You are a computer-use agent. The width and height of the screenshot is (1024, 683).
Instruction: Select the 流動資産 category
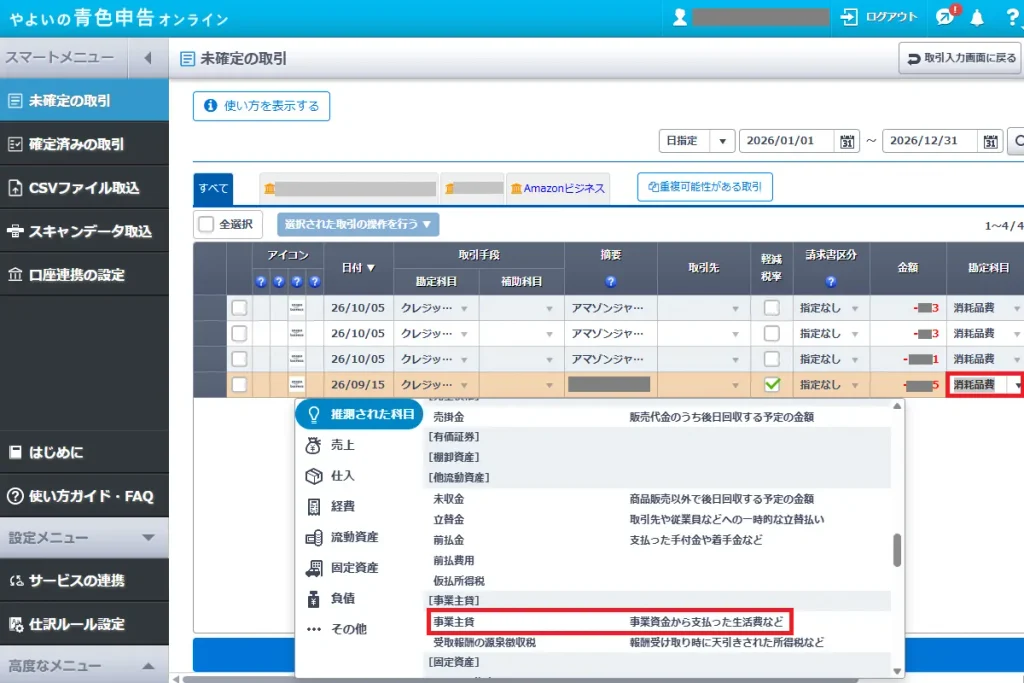pyautogui.click(x=341, y=537)
